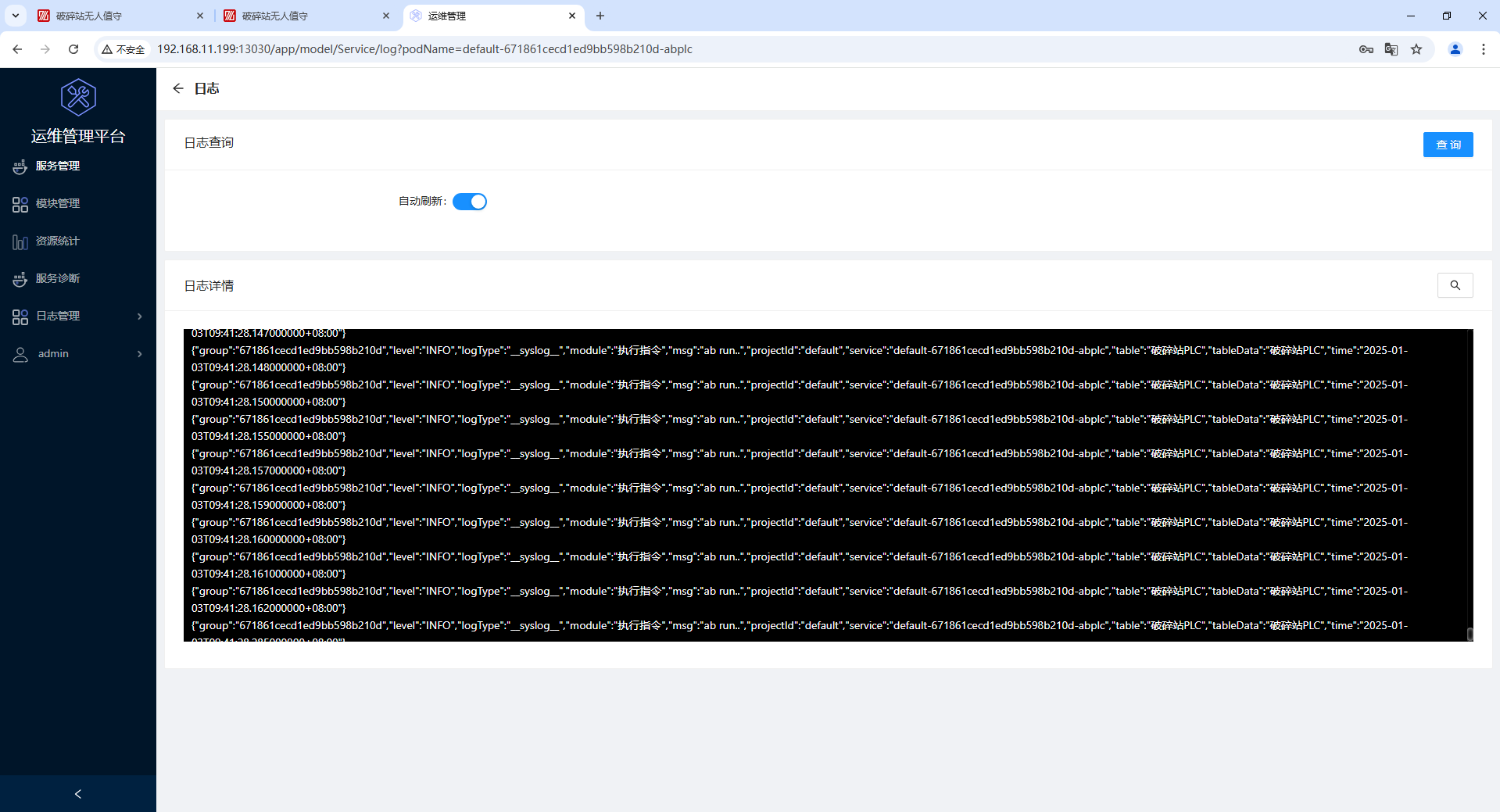The image size is (1500, 812).
Task: Click log line with time 09:41:28.161000000
Action: [800, 565]
